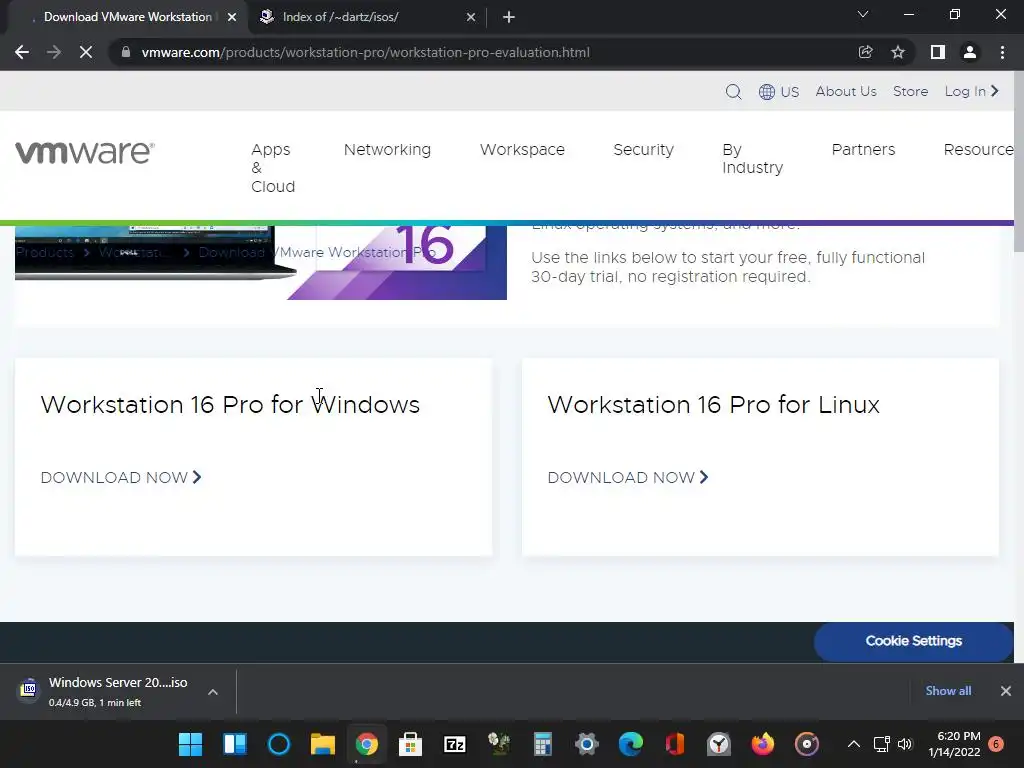Open the Windows Start menu
This screenshot has width=1024, height=768.
pyautogui.click(x=191, y=744)
